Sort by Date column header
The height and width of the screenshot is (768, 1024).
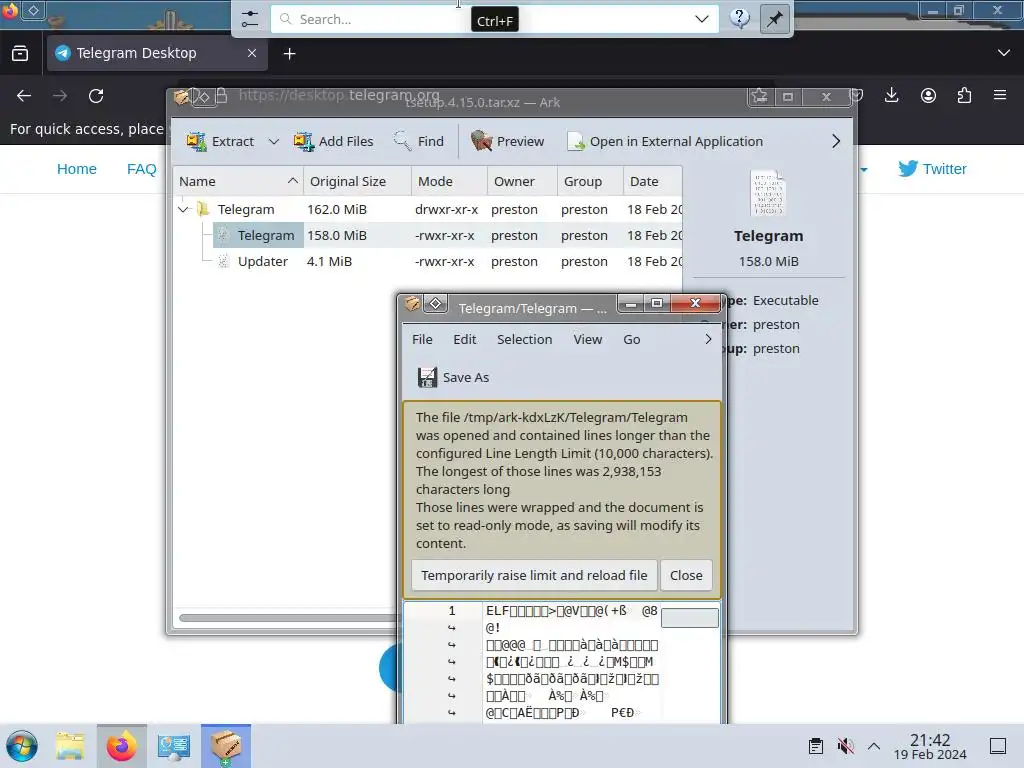point(652,182)
